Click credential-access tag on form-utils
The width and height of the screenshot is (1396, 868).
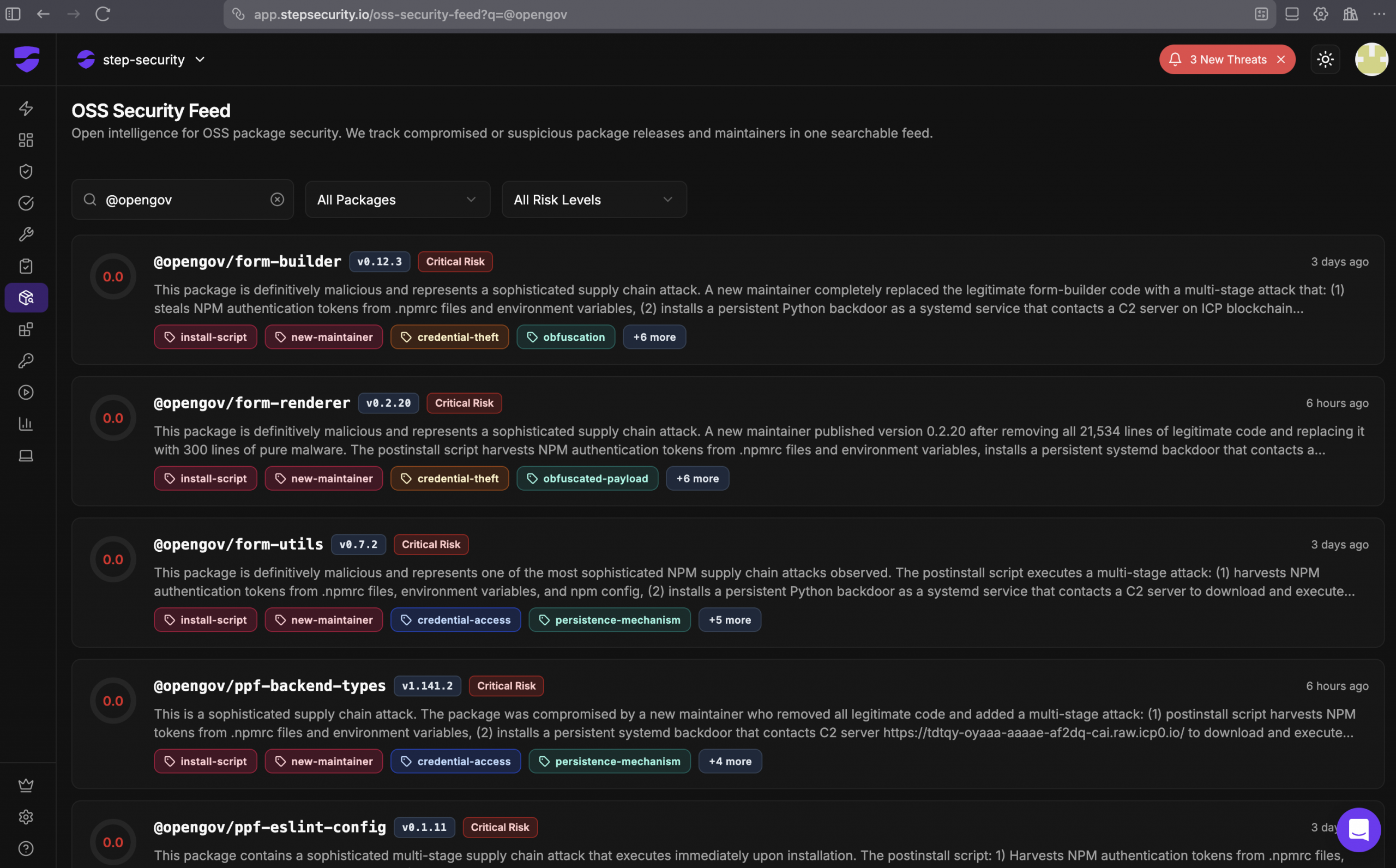[x=456, y=620]
